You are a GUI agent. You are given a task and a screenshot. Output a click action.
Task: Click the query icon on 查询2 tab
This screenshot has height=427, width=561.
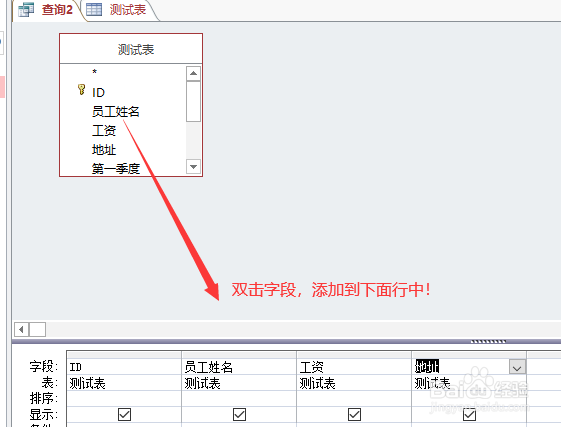[x=26, y=9]
